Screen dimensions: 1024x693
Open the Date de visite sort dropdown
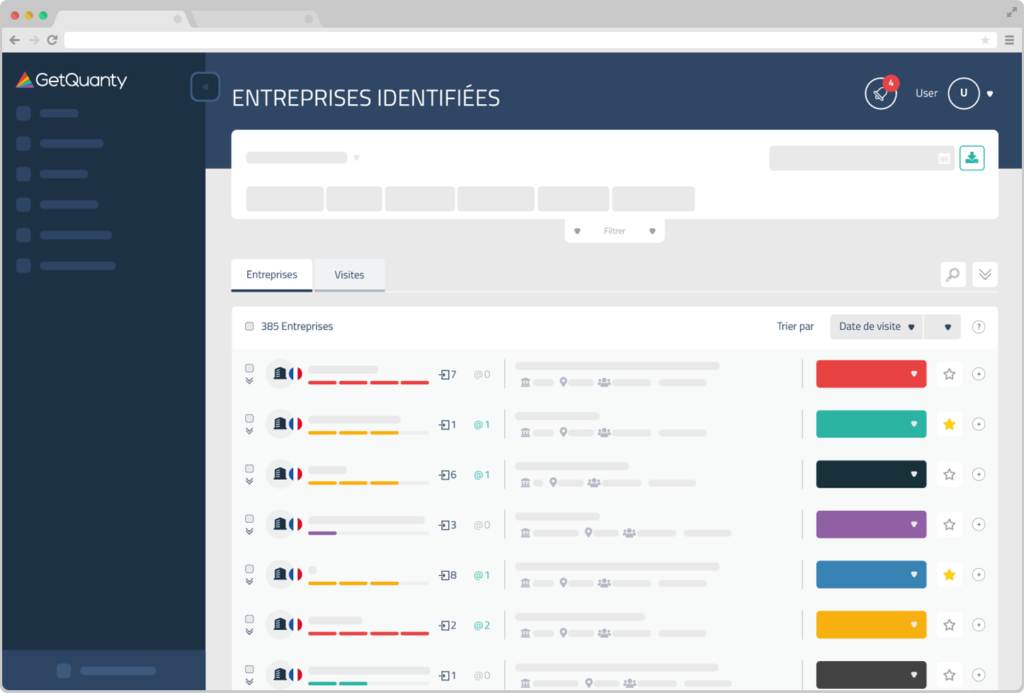[876, 326]
